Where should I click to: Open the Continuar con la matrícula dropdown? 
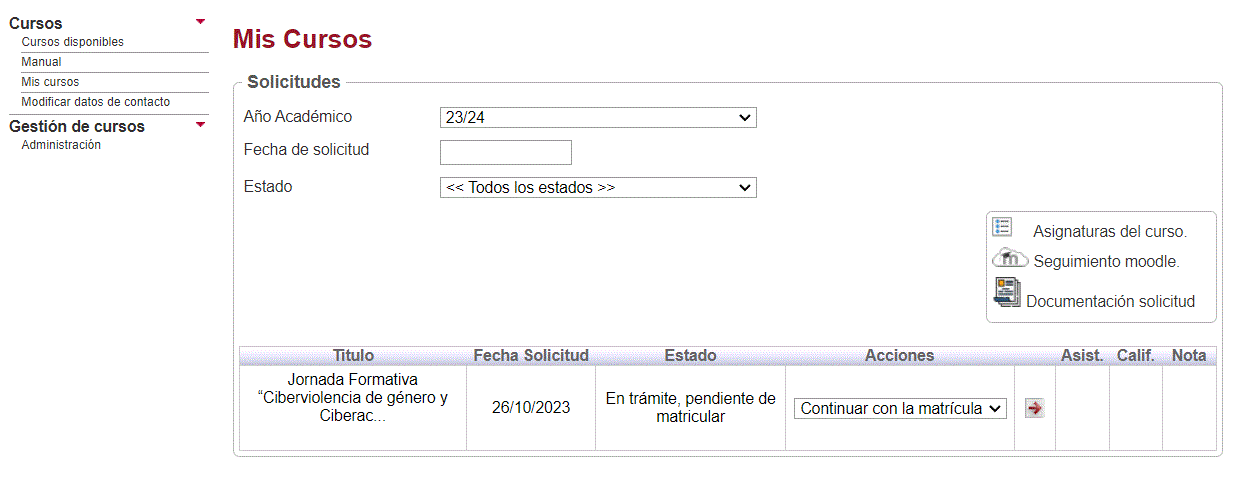pos(900,408)
